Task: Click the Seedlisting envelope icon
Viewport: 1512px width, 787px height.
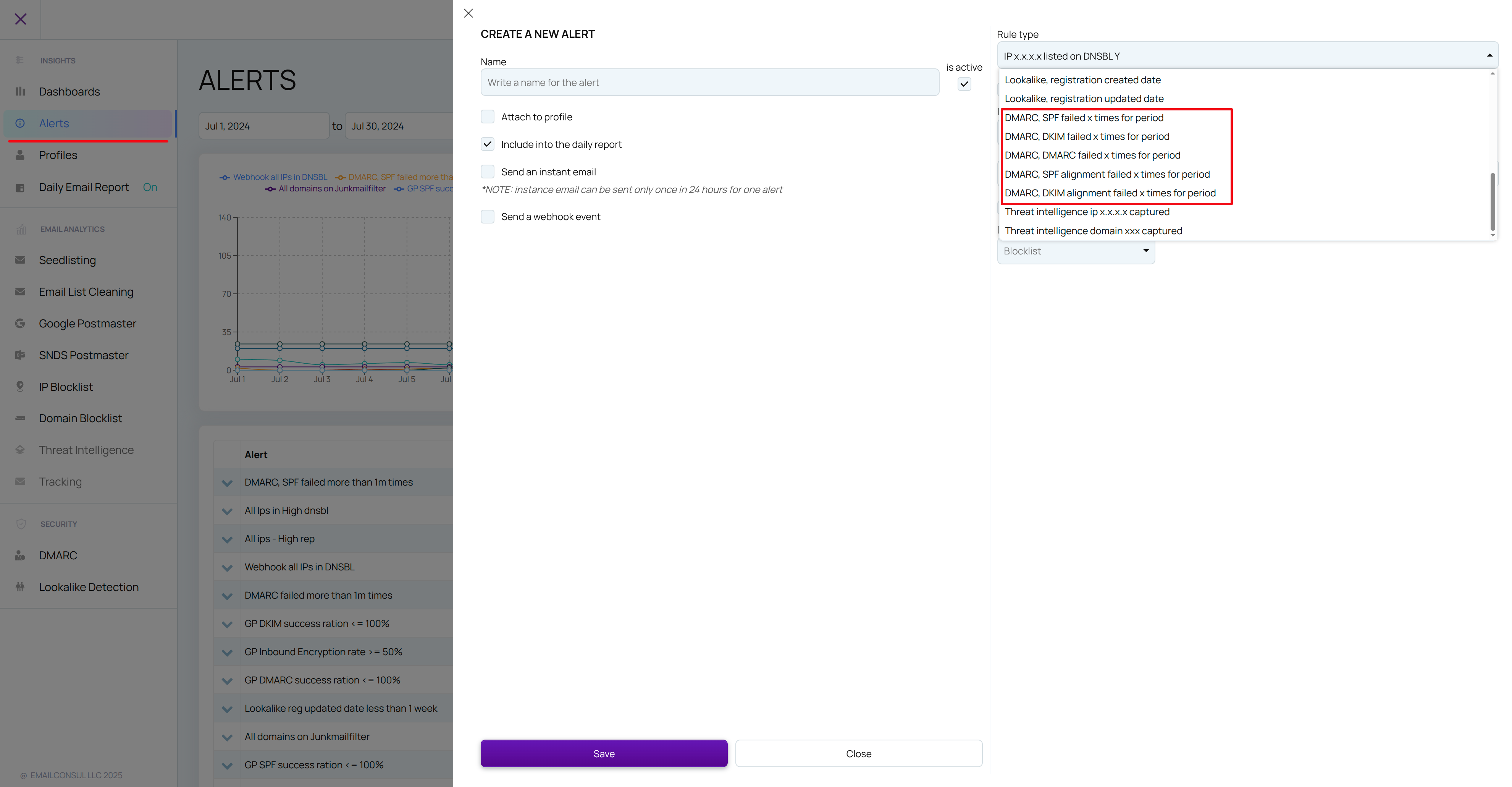Action: click(x=20, y=260)
